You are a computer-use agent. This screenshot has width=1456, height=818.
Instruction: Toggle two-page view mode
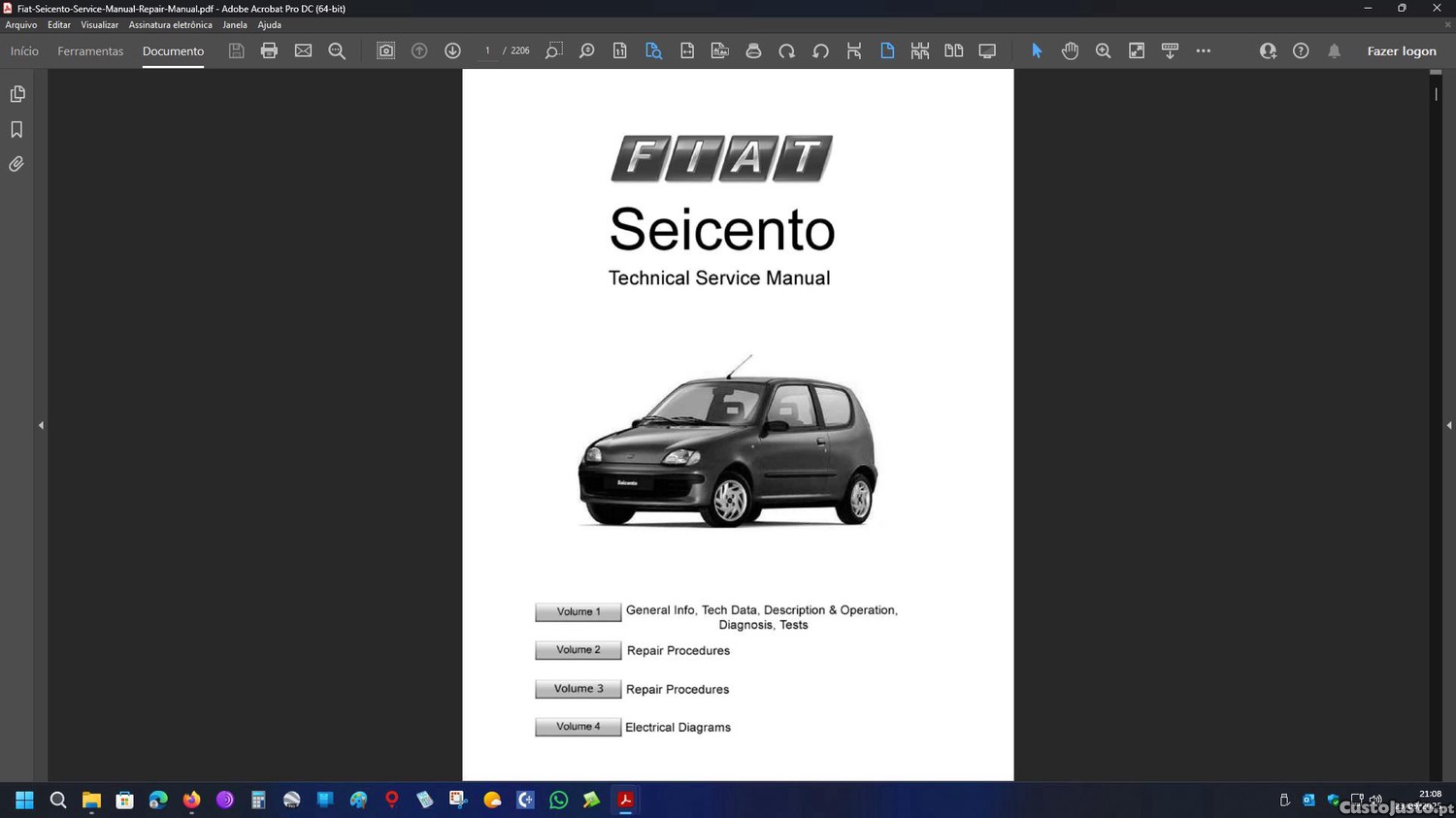(x=953, y=50)
